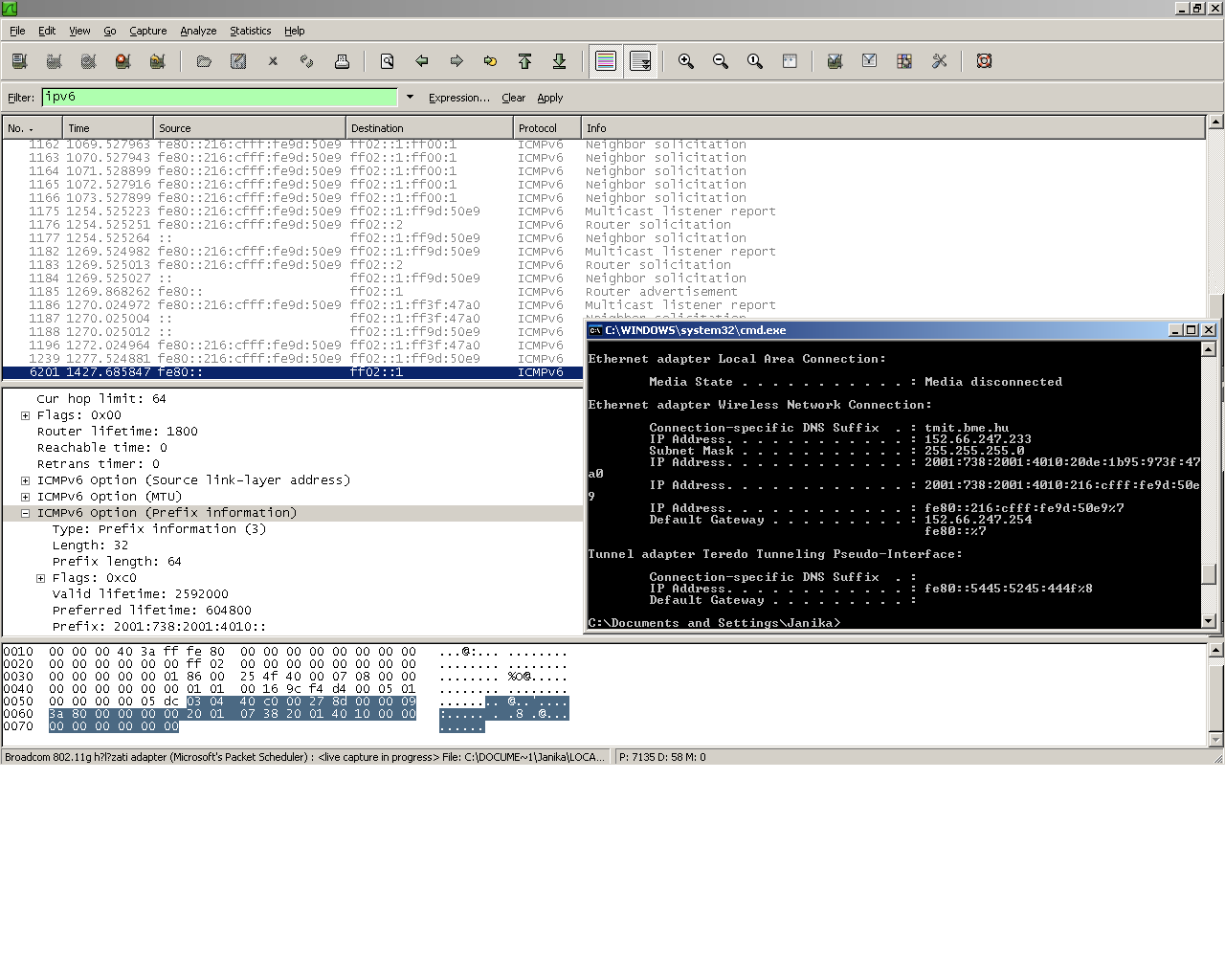Stop the running live capture
Image resolution: width=1225 pixels, height=980 pixels.
[x=122, y=61]
